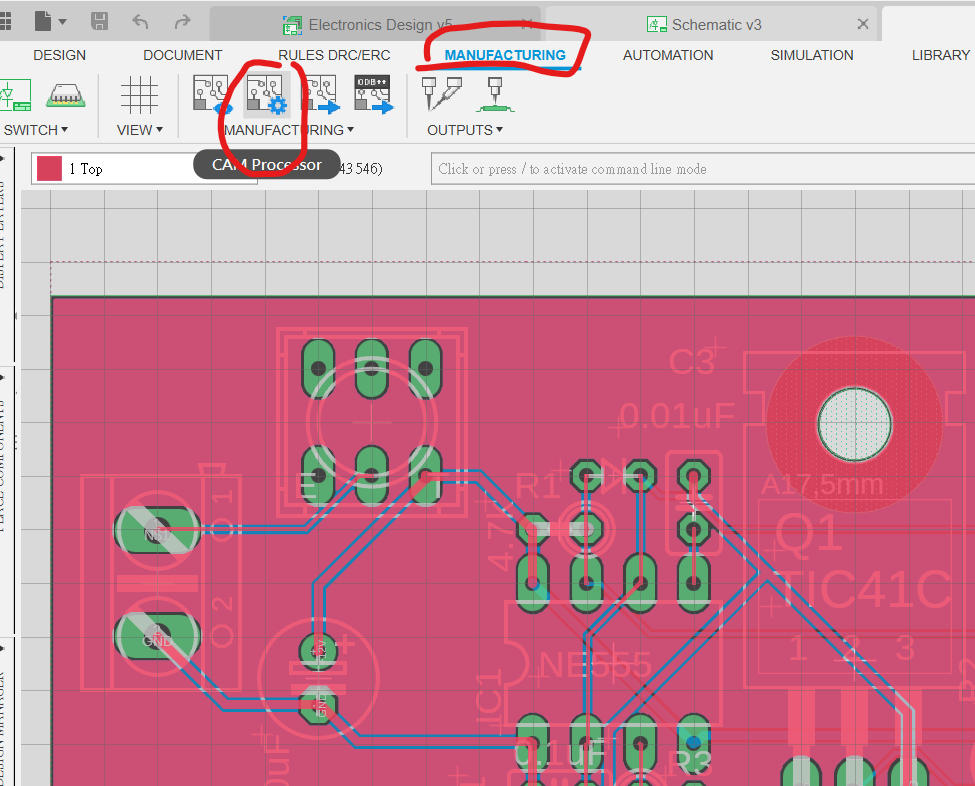Switch to the Schematic v3 document tab
Viewport: 975px width, 786px height.
[x=717, y=24]
